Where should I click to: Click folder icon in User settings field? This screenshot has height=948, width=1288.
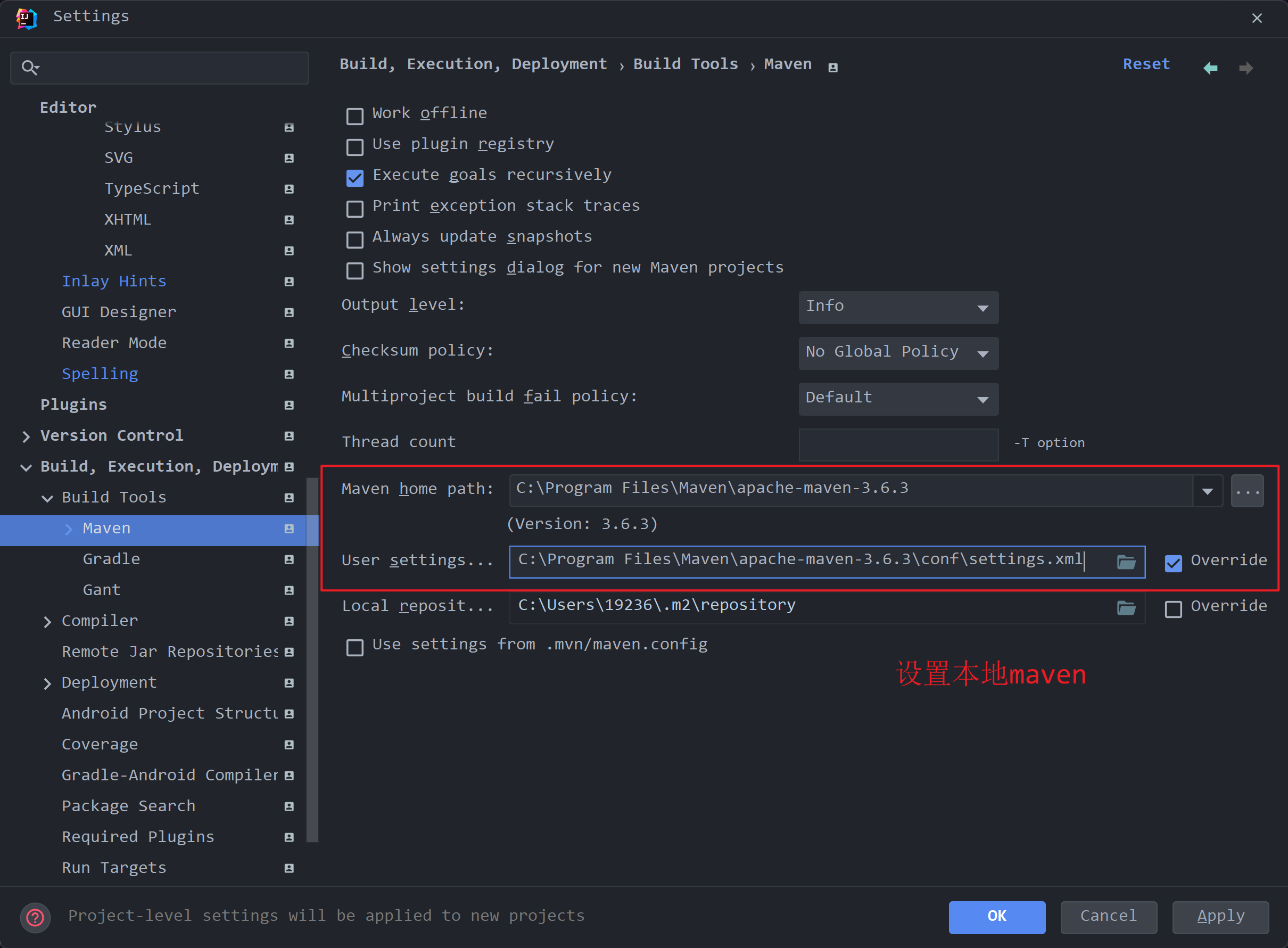tap(1126, 562)
